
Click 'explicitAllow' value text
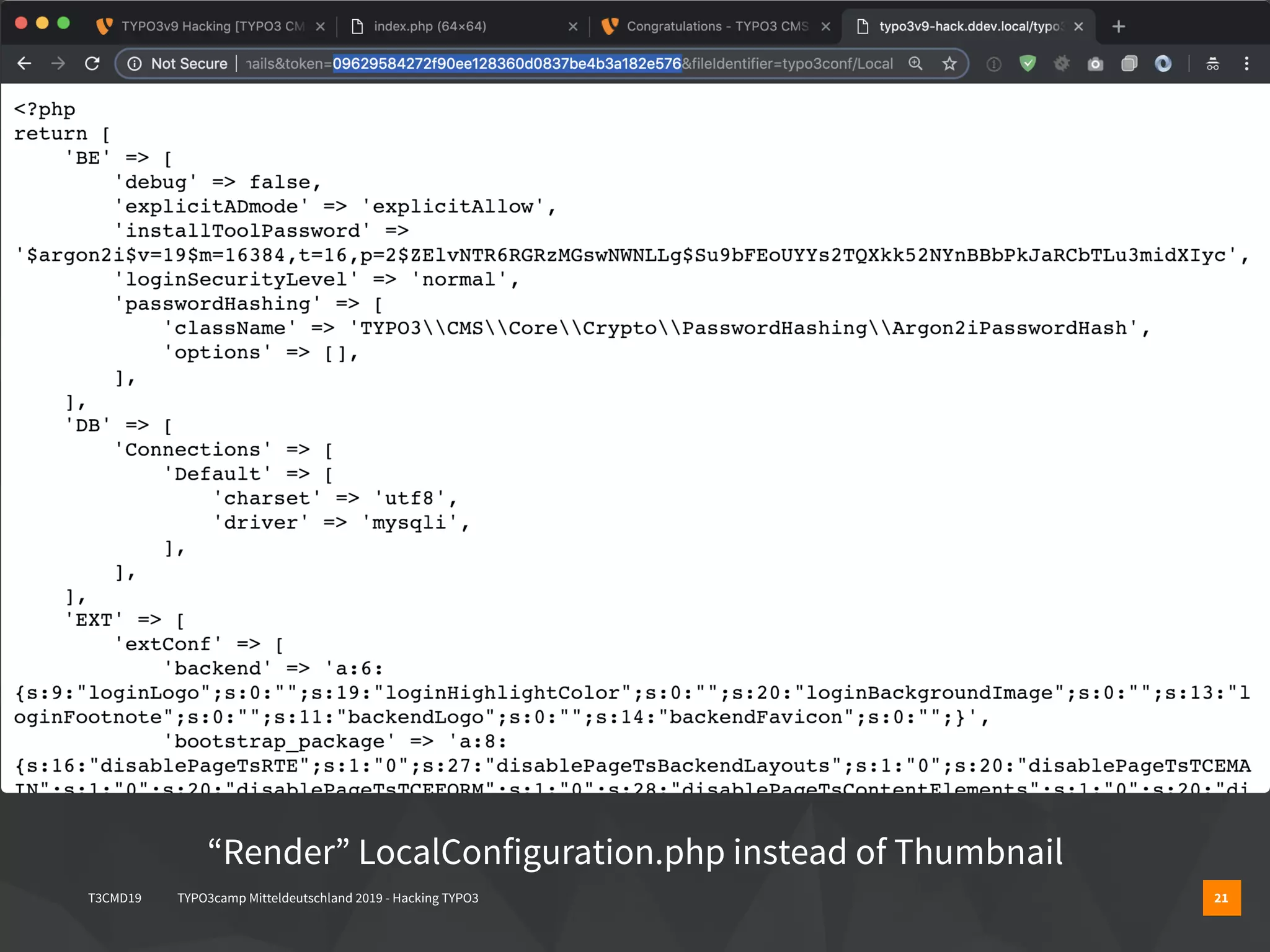tap(453, 206)
